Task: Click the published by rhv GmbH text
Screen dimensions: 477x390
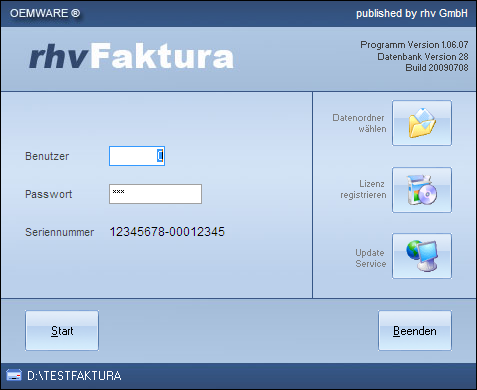Action: click(x=412, y=13)
